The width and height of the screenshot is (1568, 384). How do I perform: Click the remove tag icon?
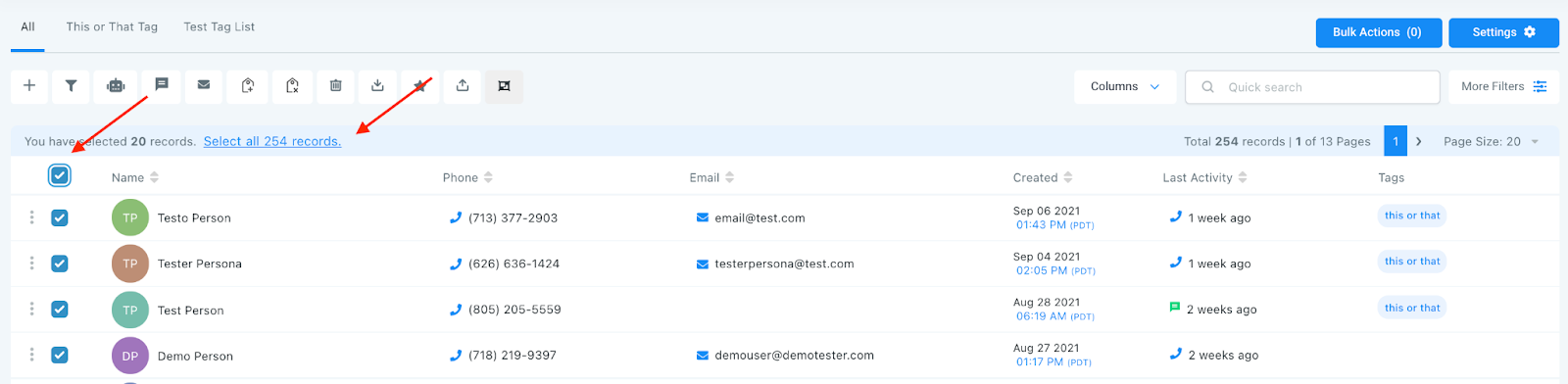tap(292, 86)
